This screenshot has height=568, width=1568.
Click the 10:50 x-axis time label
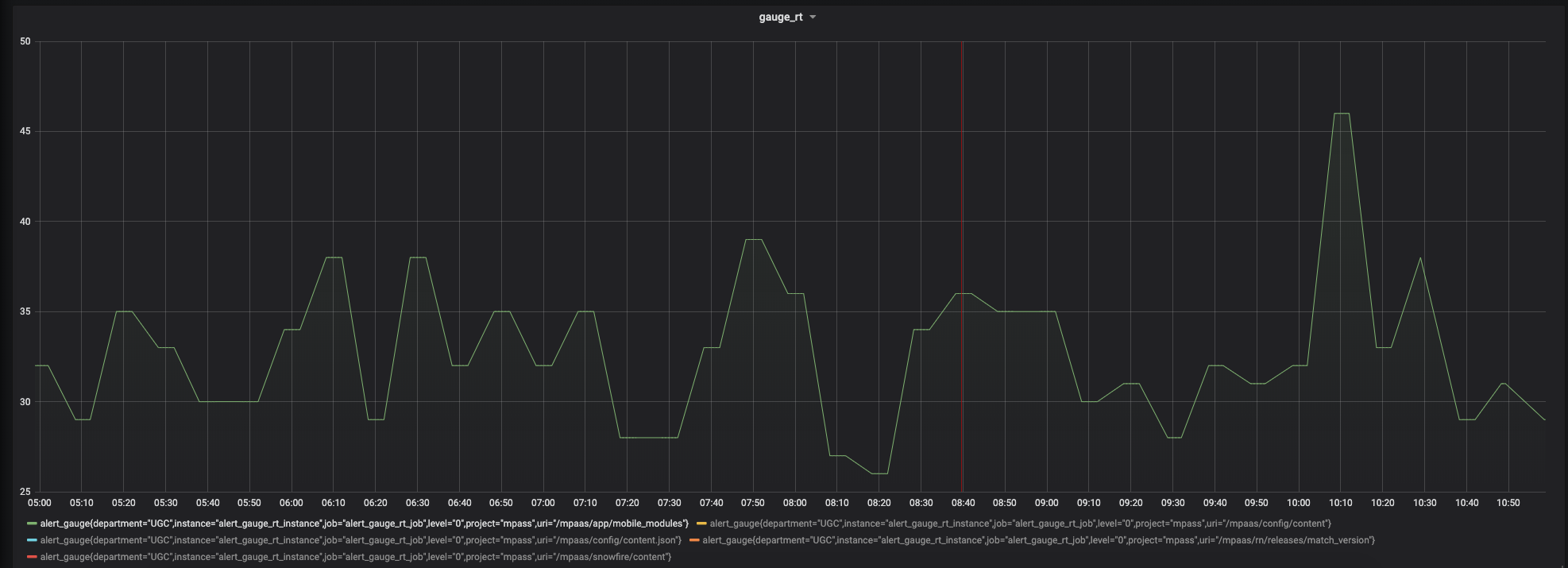[1508, 503]
